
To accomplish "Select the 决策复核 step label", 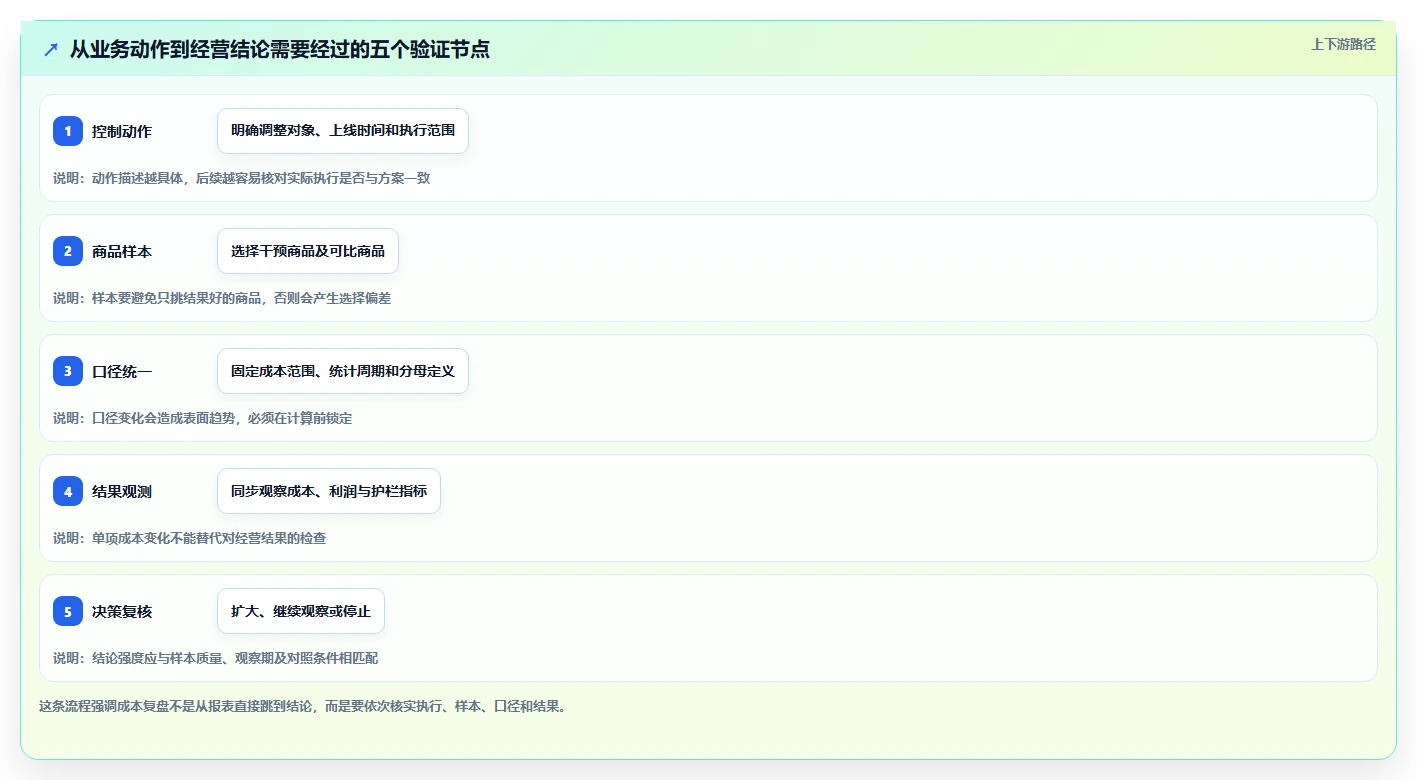I will pos(122,612).
